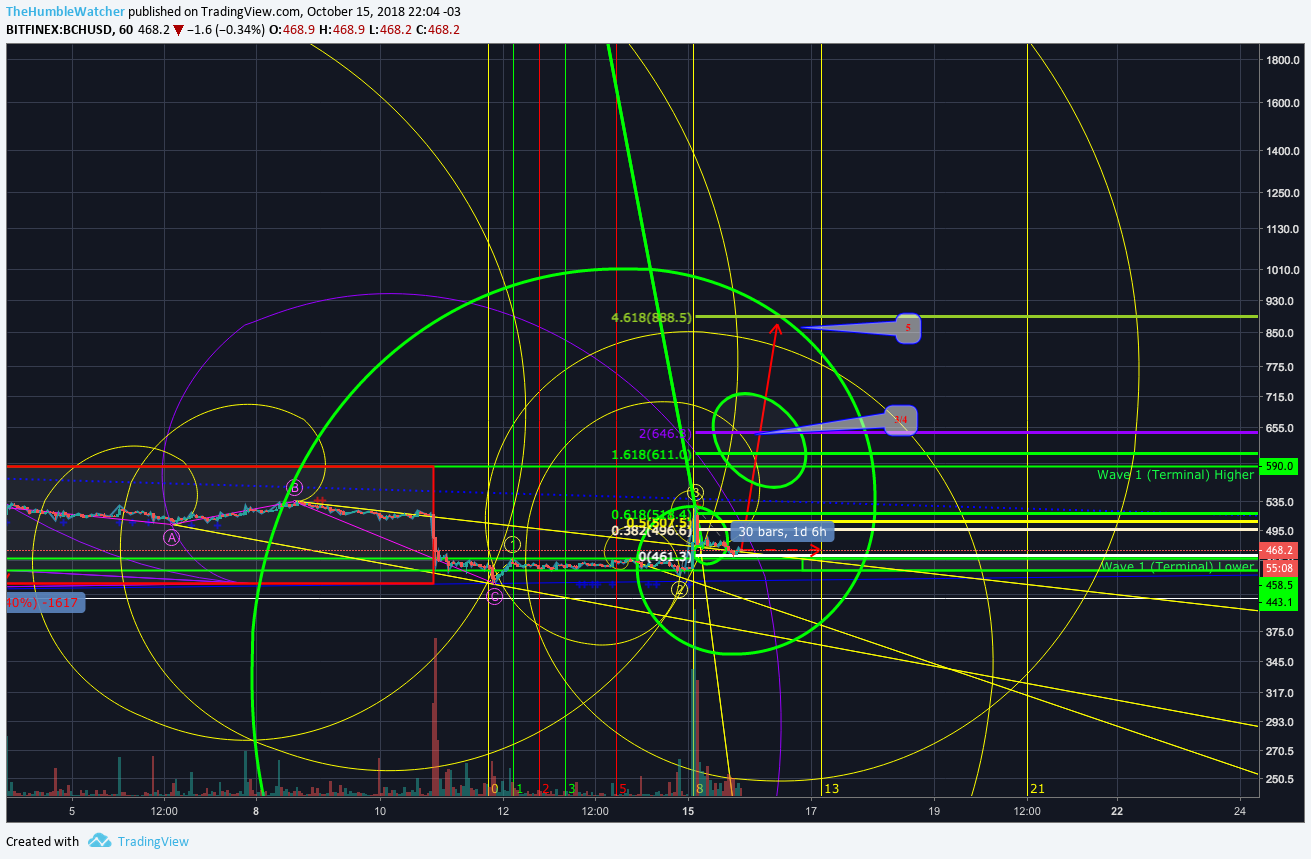1311x859 pixels.
Task: Click the 317.0 price scale label
Action: tap(1280, 693)
